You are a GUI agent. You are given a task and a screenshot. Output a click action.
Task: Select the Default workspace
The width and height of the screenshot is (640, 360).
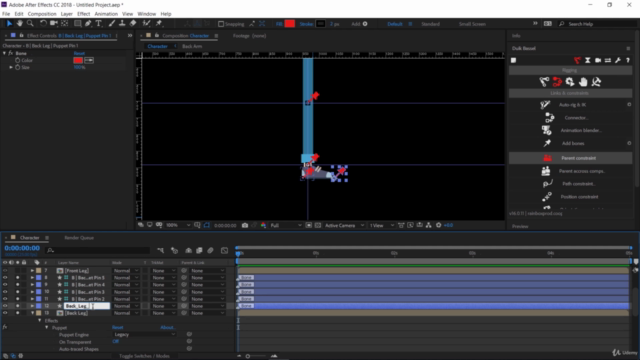pyautogui.click(x=395, y=24)
